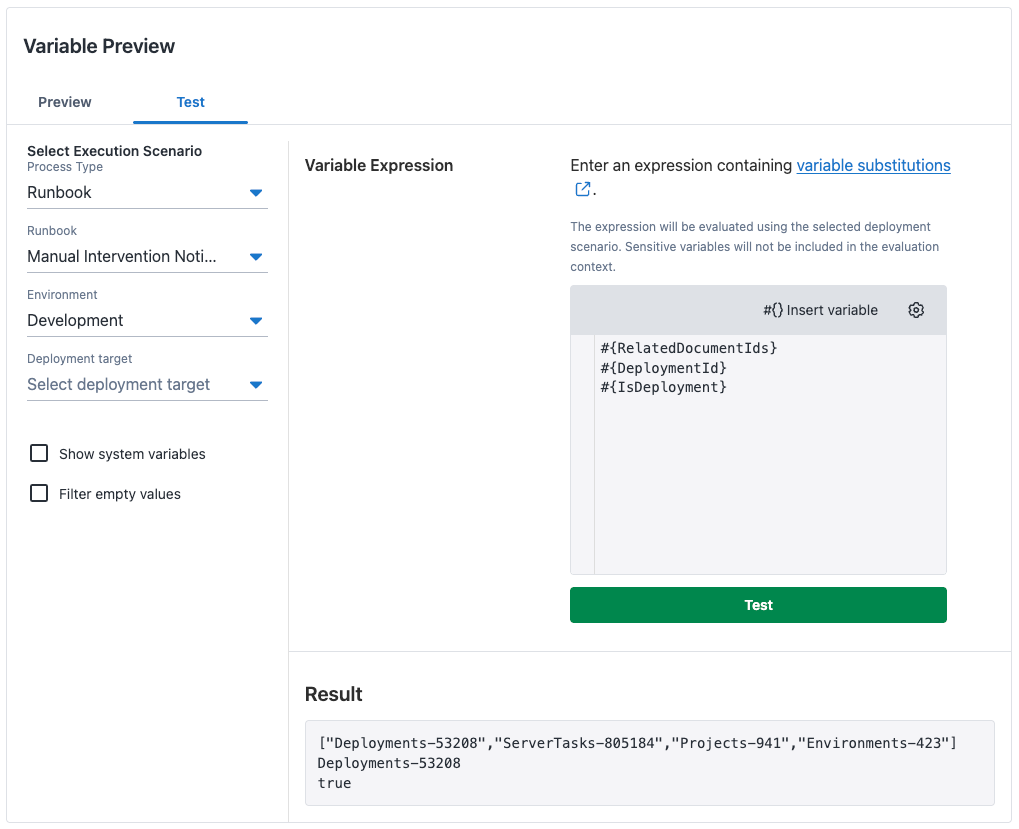
Task: Click the Variable Expression label
Action: (379, 166)
